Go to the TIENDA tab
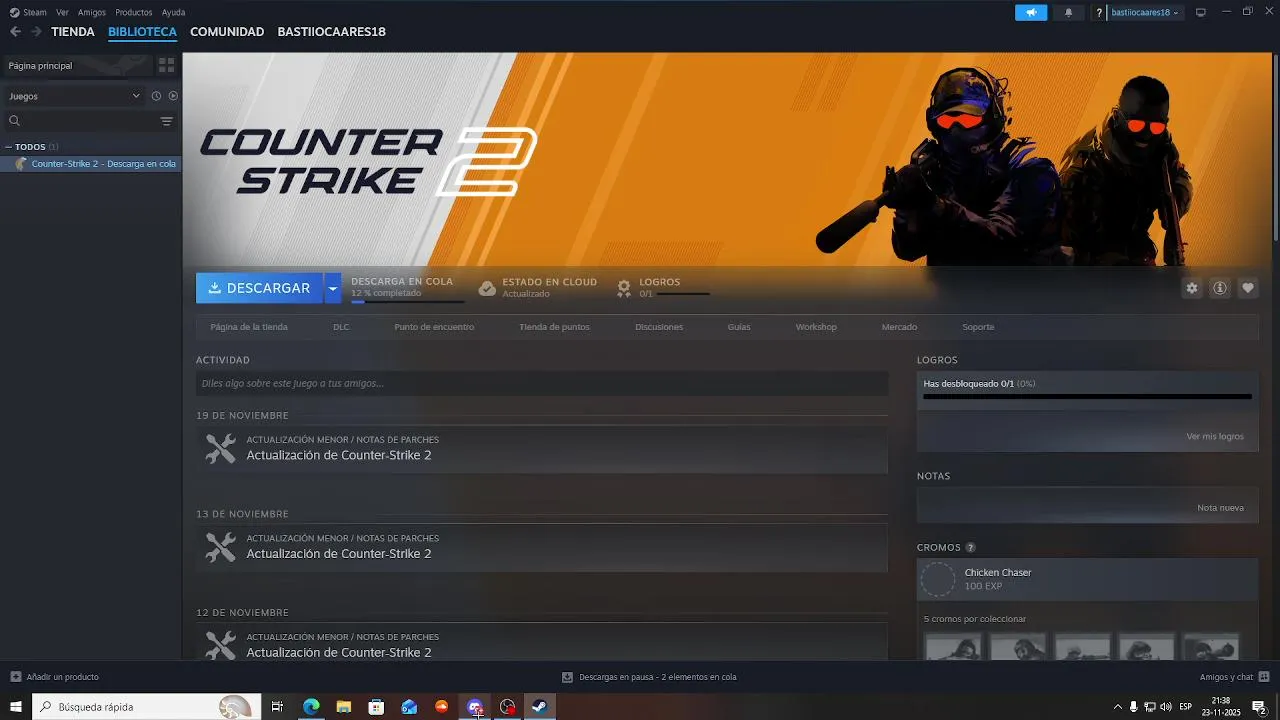The width and height of the screenshot is (1280, 720). 73,32
